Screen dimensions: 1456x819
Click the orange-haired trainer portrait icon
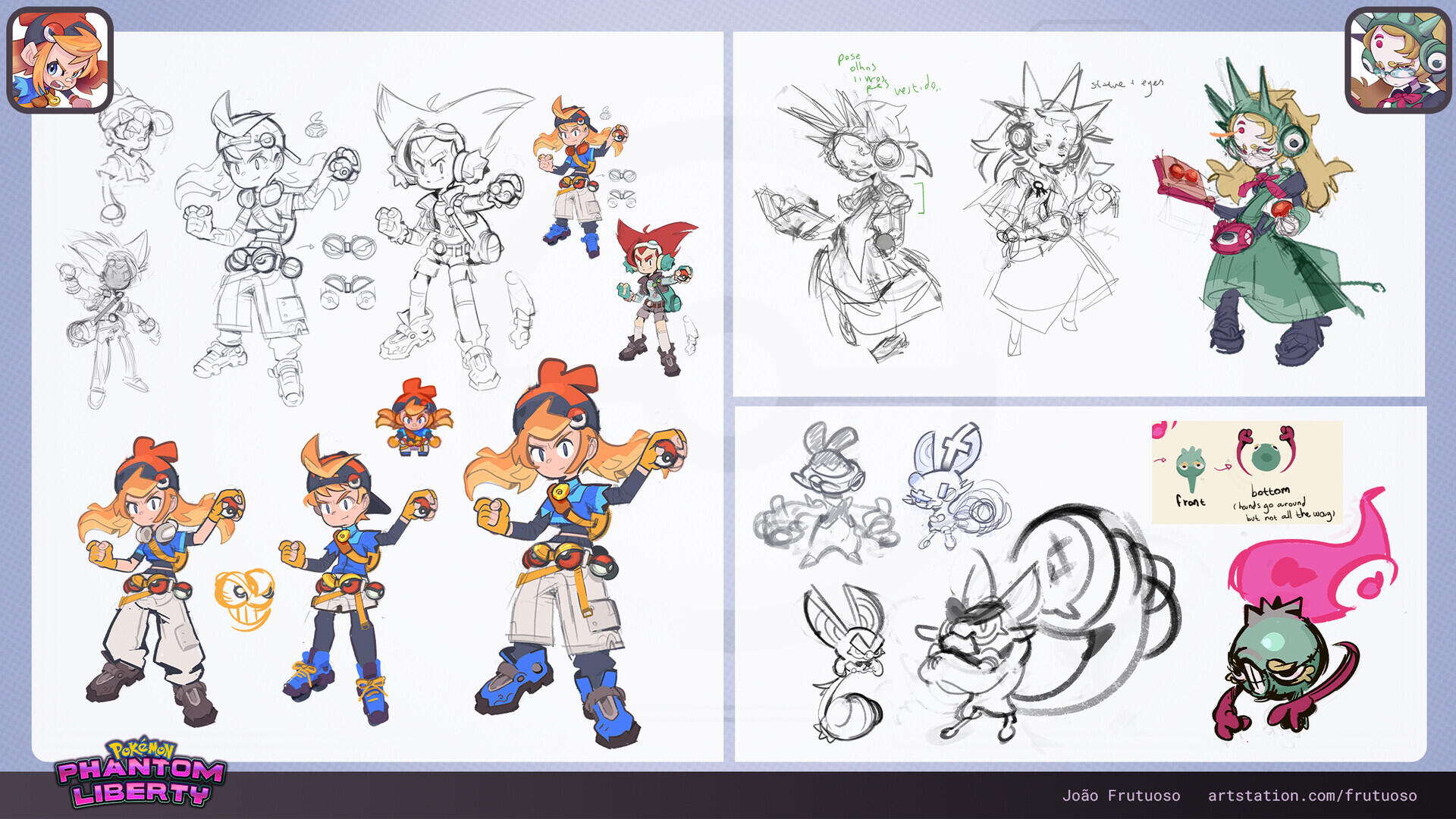60,60
